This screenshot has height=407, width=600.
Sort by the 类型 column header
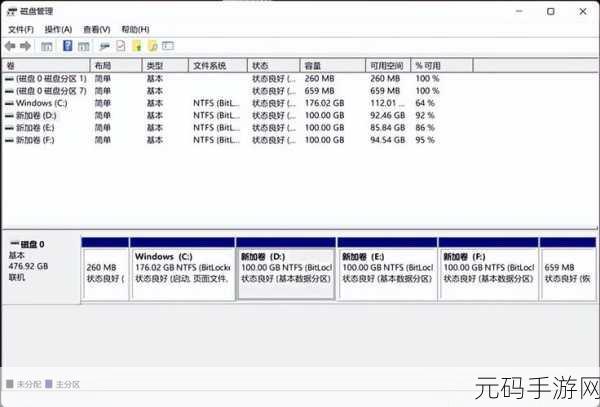coord(165,66)
